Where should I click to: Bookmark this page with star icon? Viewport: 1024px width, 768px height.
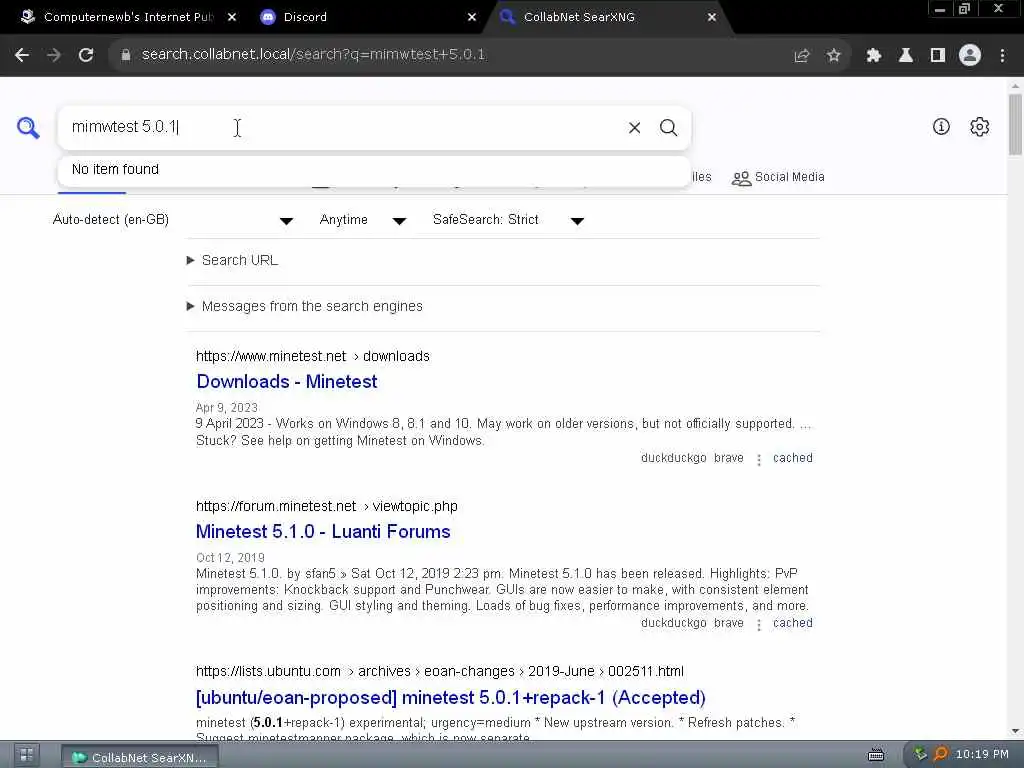[834, 56]
